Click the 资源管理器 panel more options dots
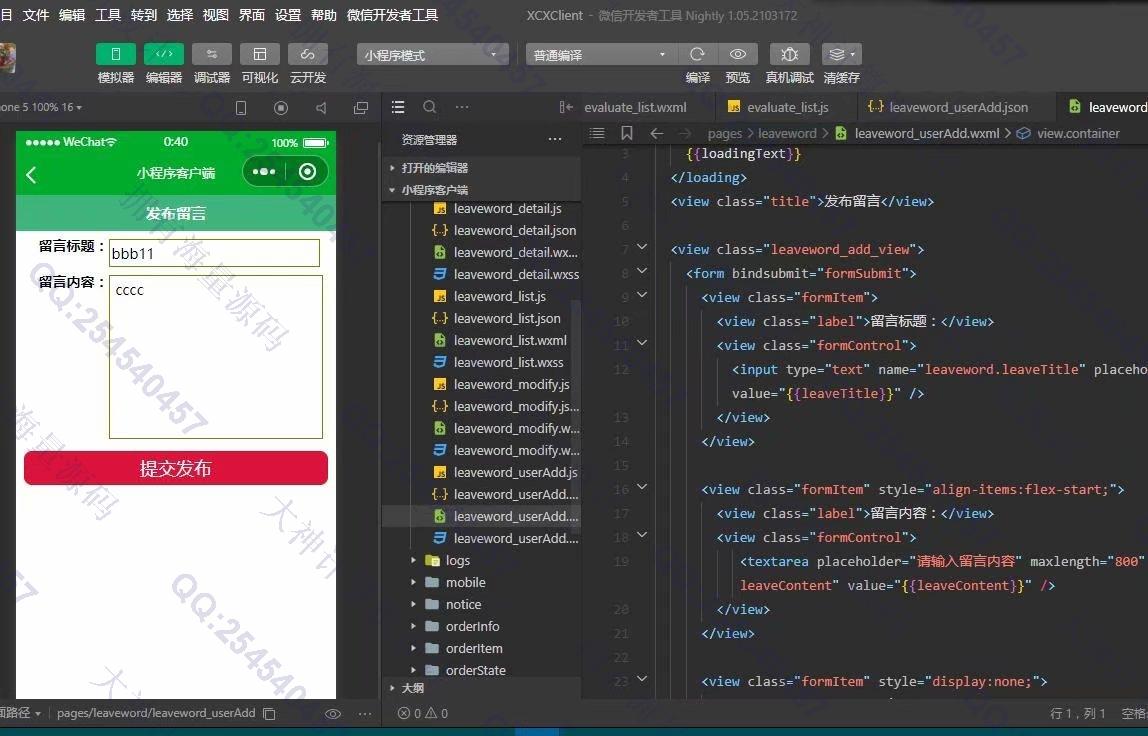The width and height of the screenshot is (1148, 736). point(555,139)
